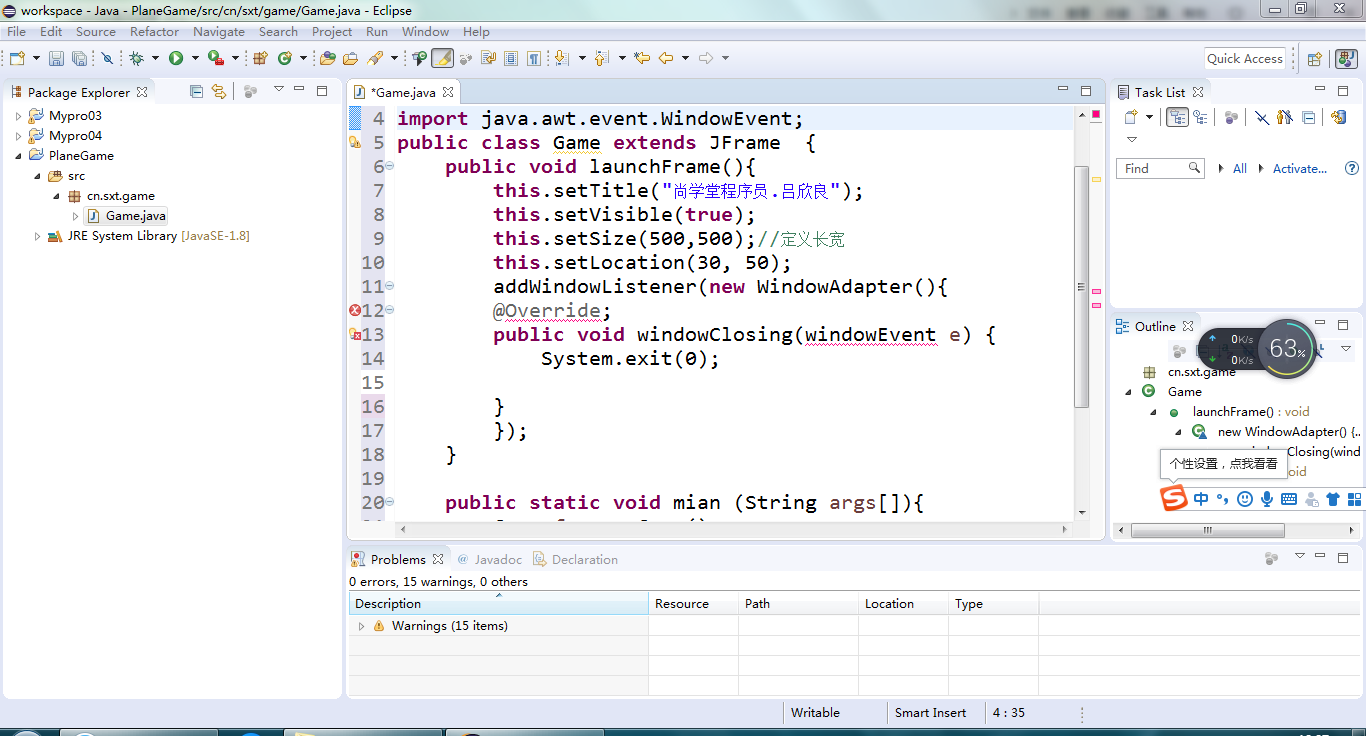Click the New Java Package icon
1366x736 pixels.
tap(260, 58)
